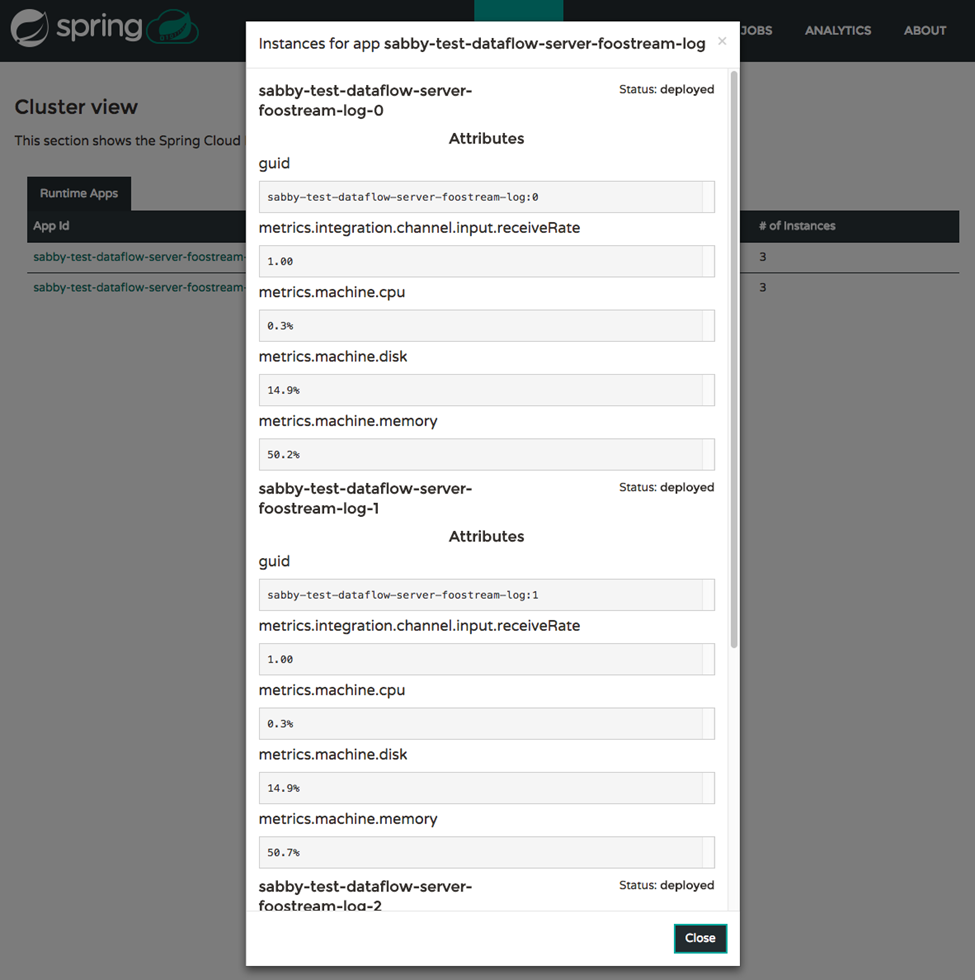Click the Status: deployed label for log-2
The image size is (975, 980).
pos(666,886)
